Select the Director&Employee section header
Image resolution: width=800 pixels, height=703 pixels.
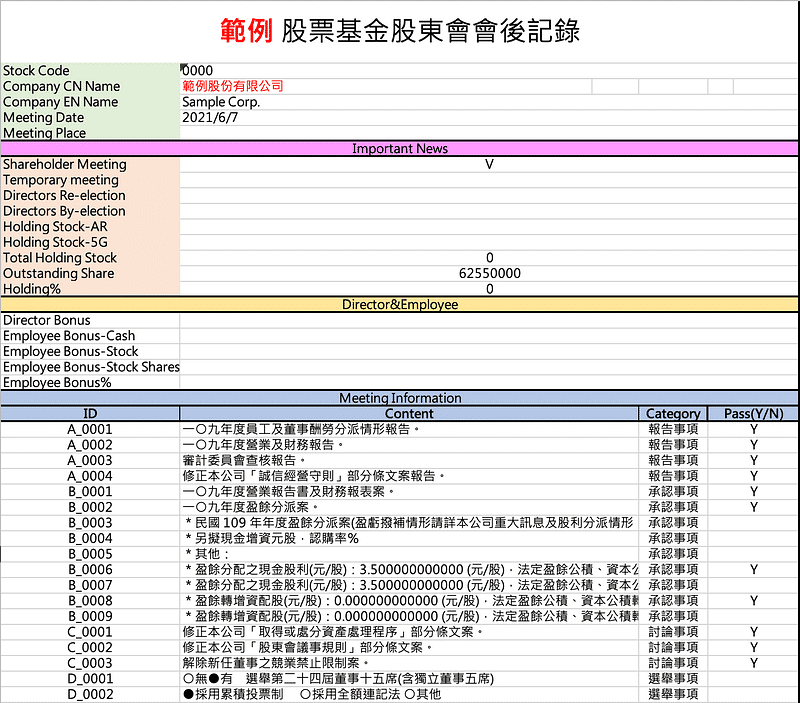click(x=400, y=304)
